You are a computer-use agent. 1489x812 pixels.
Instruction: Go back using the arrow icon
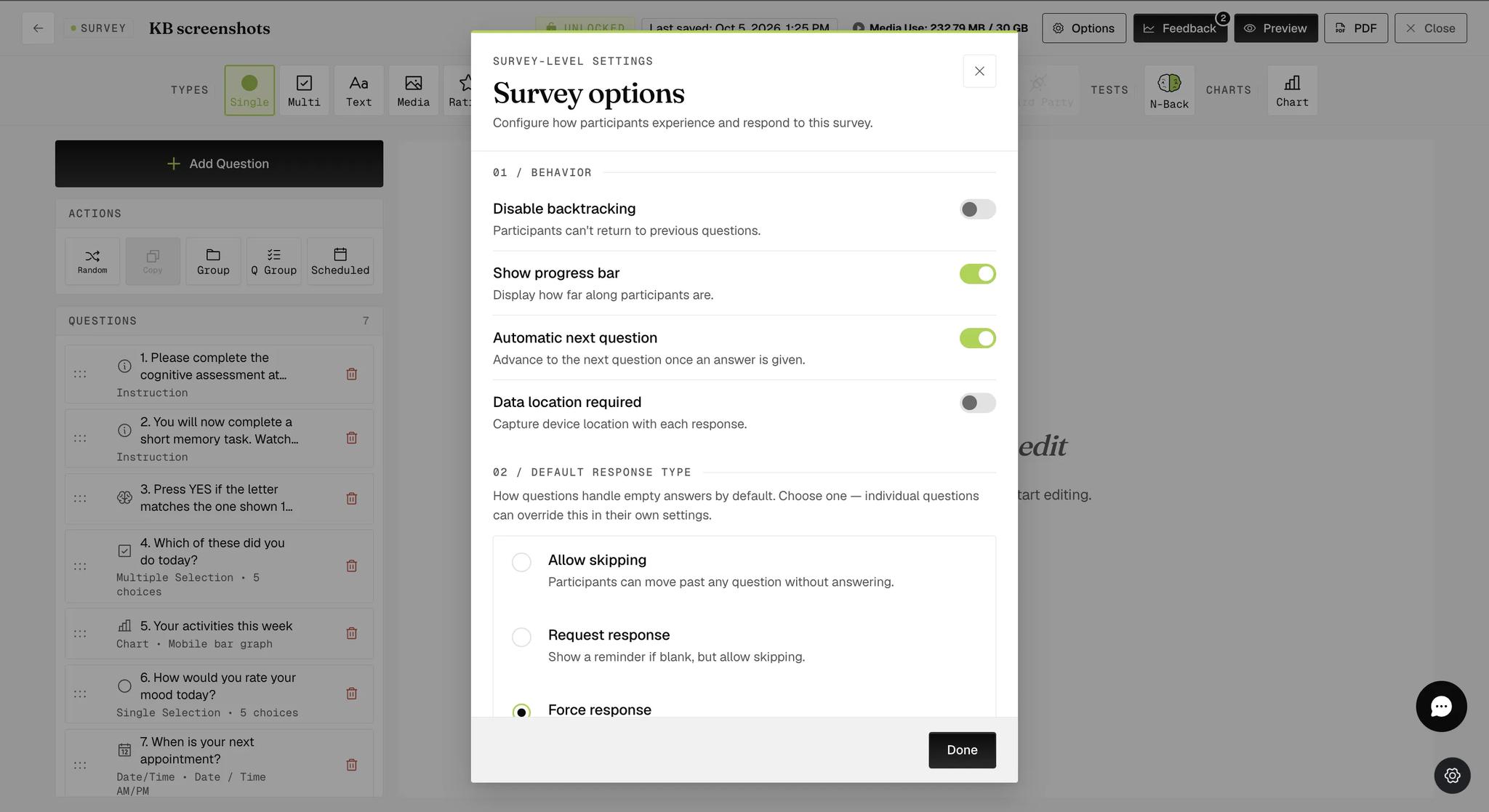click(x=38, y=28)
